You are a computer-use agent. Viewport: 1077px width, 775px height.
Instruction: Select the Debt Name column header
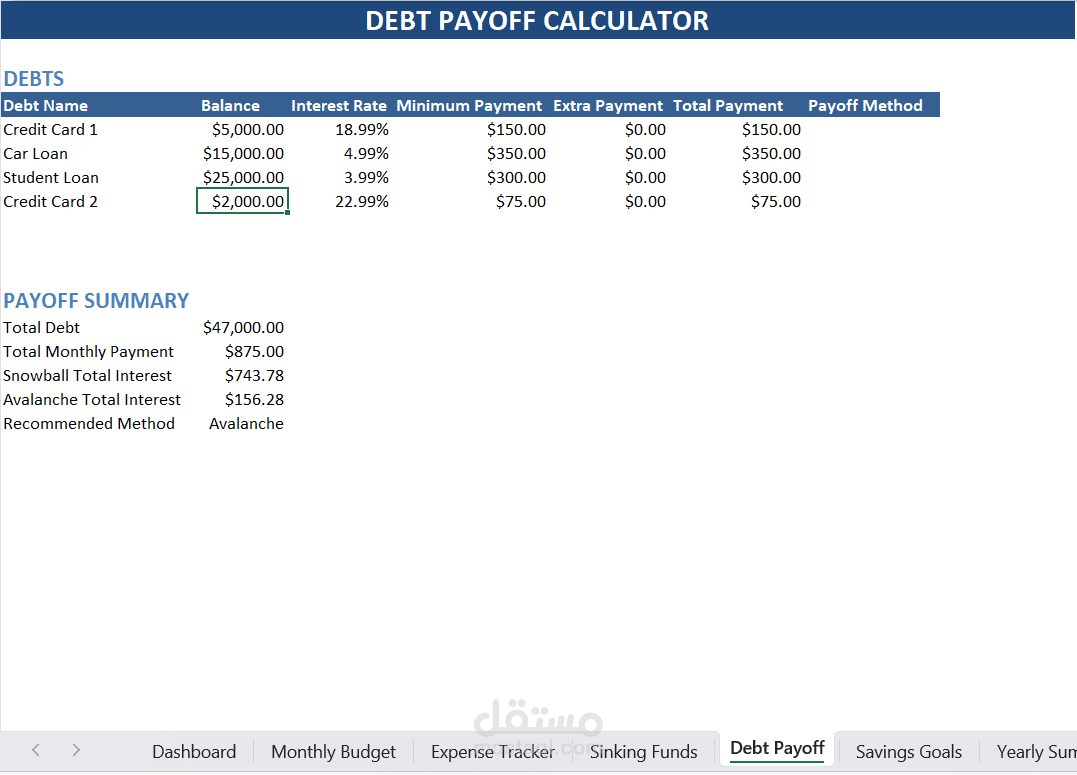point(46,106)
